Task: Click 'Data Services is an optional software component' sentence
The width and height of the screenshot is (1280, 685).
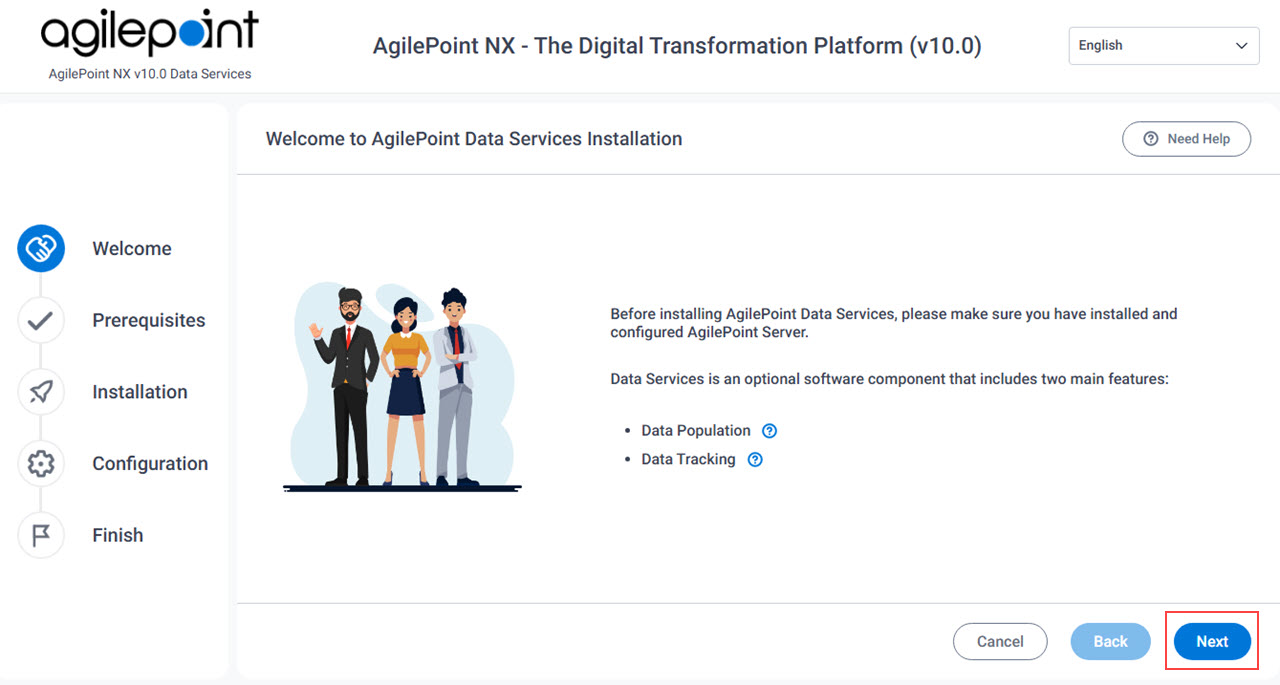Action: 889,380
